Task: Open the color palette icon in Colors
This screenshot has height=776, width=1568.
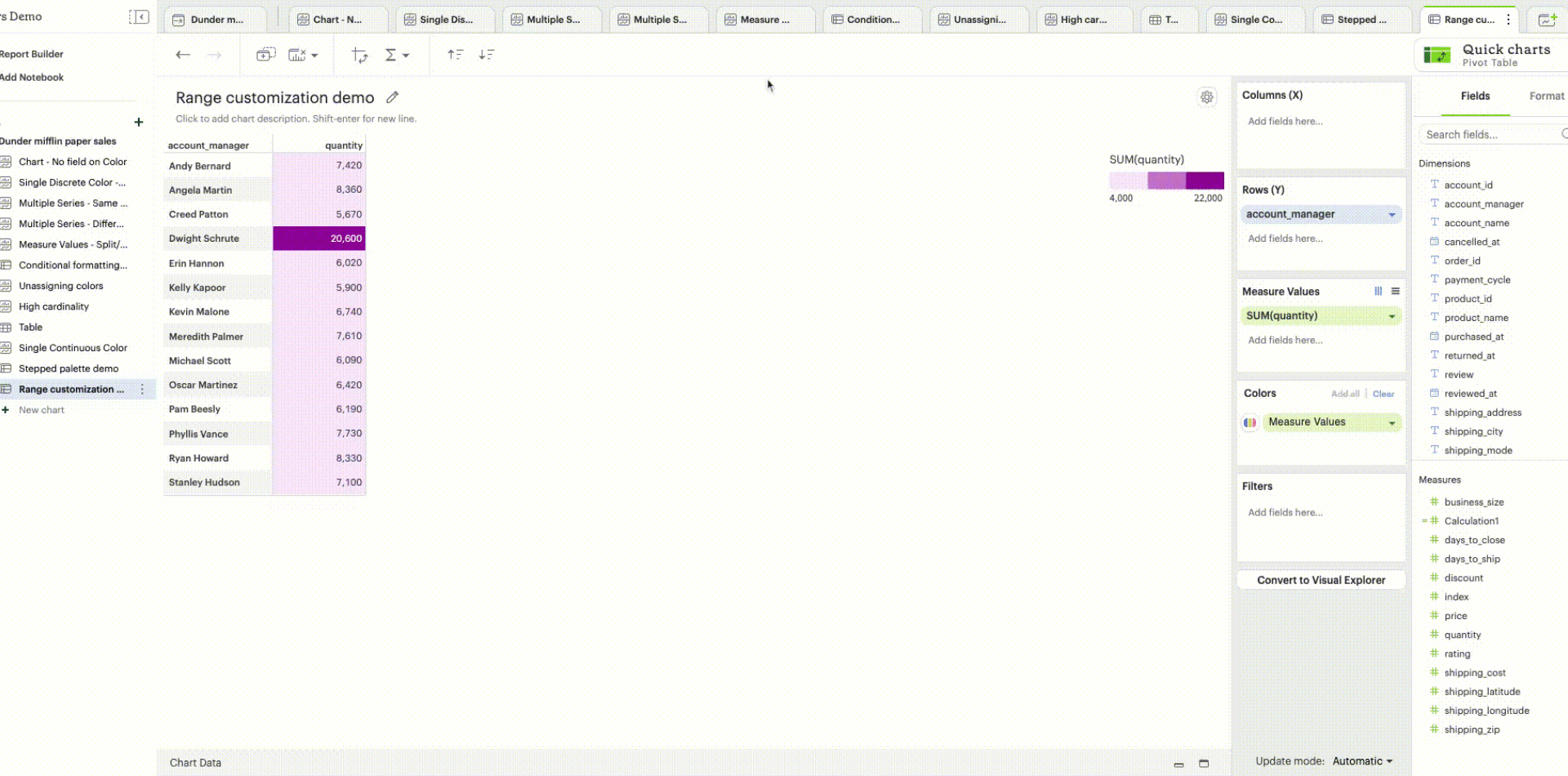Action: 1249,422
